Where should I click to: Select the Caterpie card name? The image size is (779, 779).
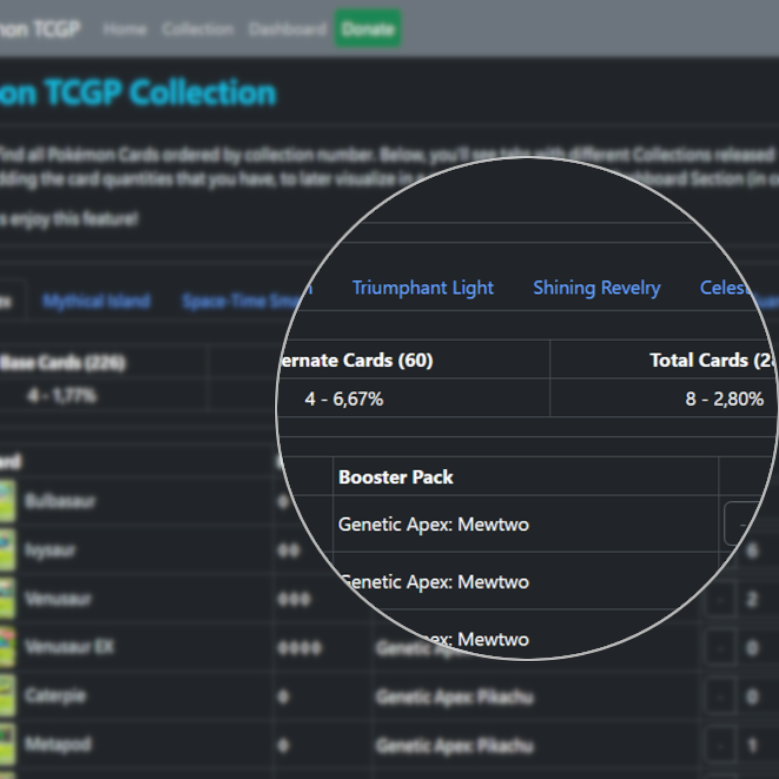55,696
